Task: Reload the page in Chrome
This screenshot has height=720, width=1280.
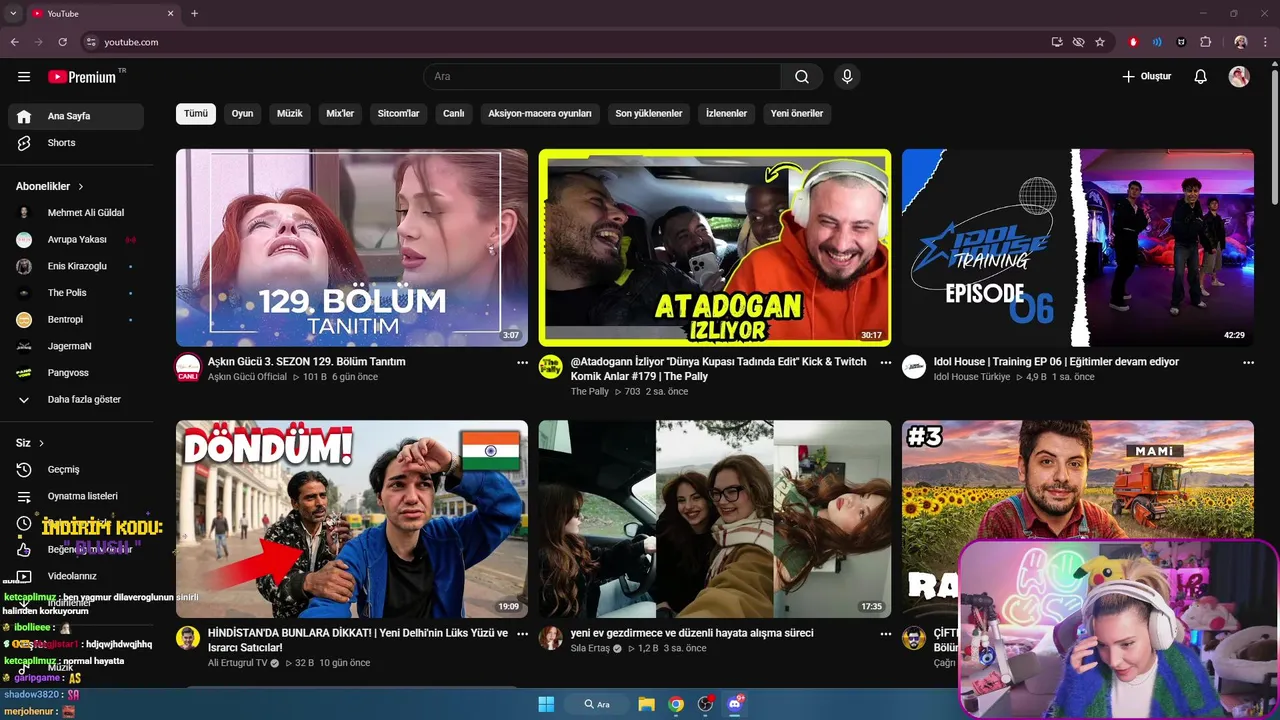Action: tap(62, 42)
